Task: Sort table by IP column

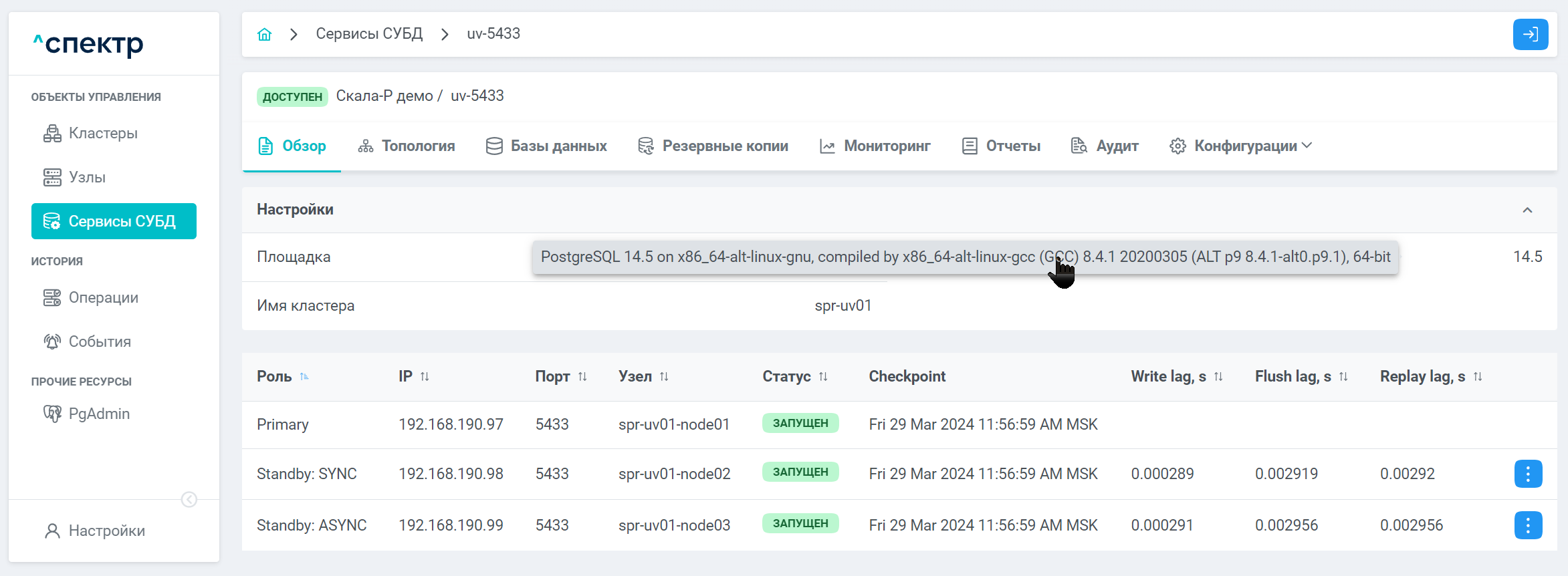Action: [x=425, y=377]
